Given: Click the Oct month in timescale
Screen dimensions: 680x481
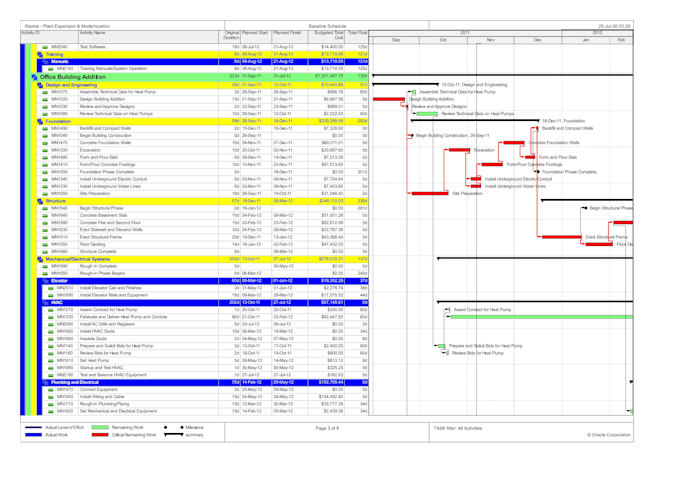Looking at the screenshot, I should pyautogui.click(x=443, y=40).
